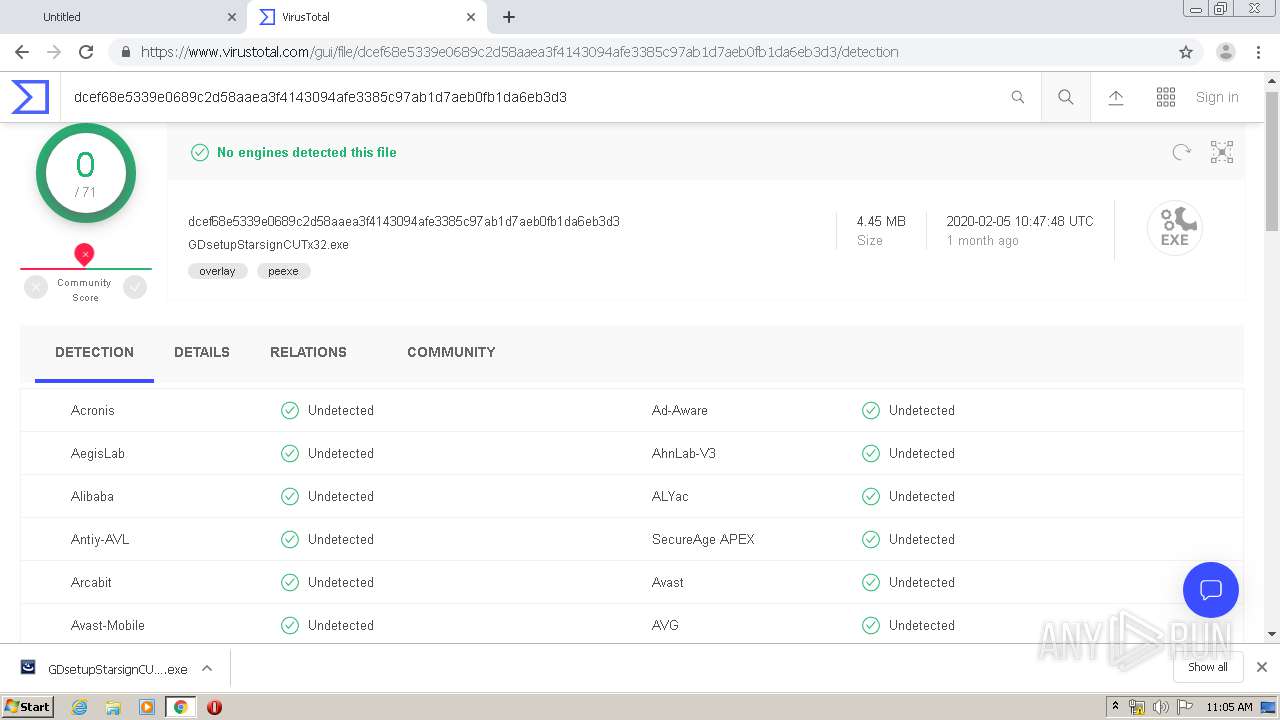Click the 2020-02-05 10:47:48 UTC date
Image resolution: width=1280 pixels, height=720 pixels.
(1020, 221)
